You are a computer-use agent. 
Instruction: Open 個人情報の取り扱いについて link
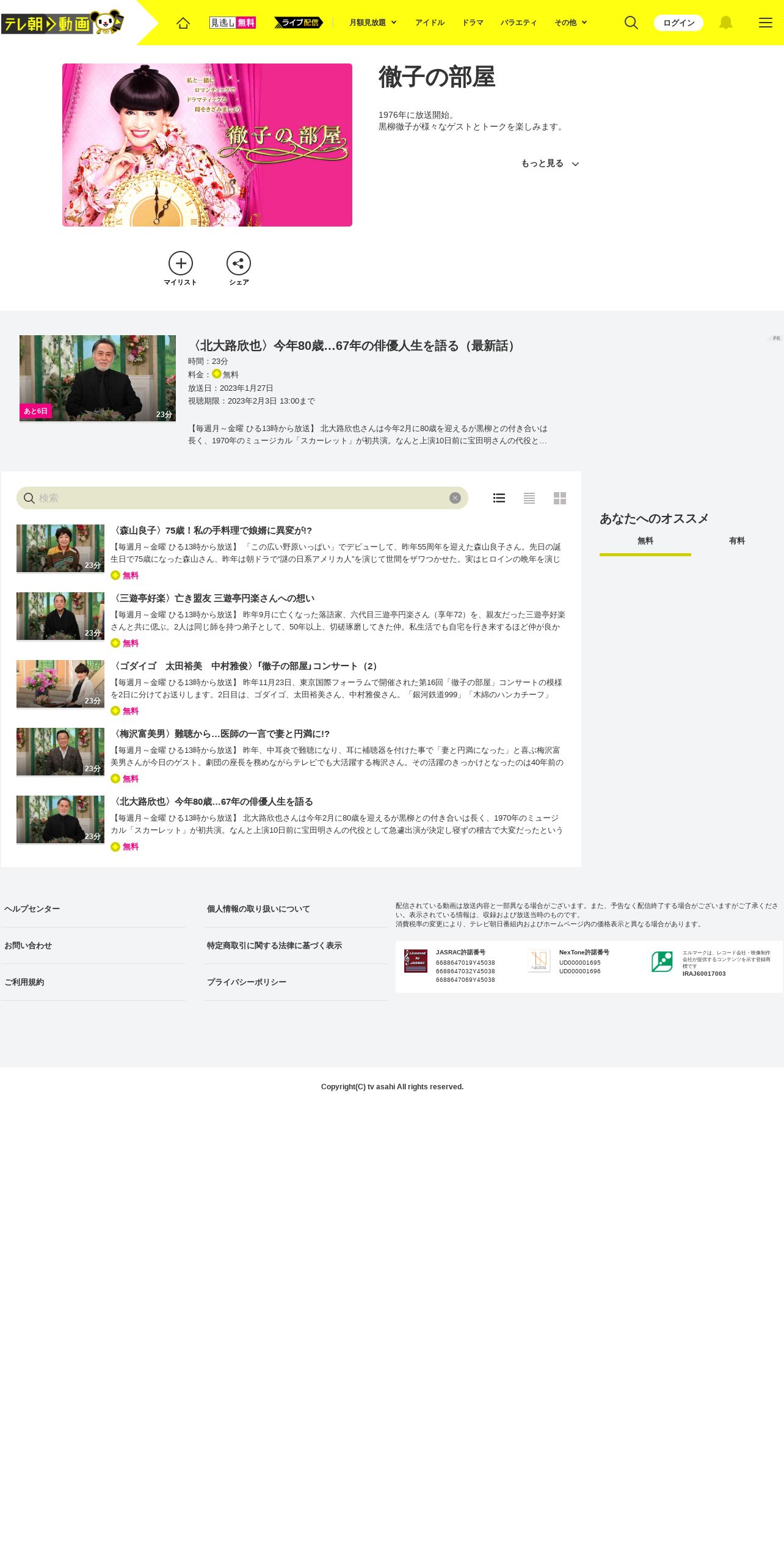[x=258, y=909]
